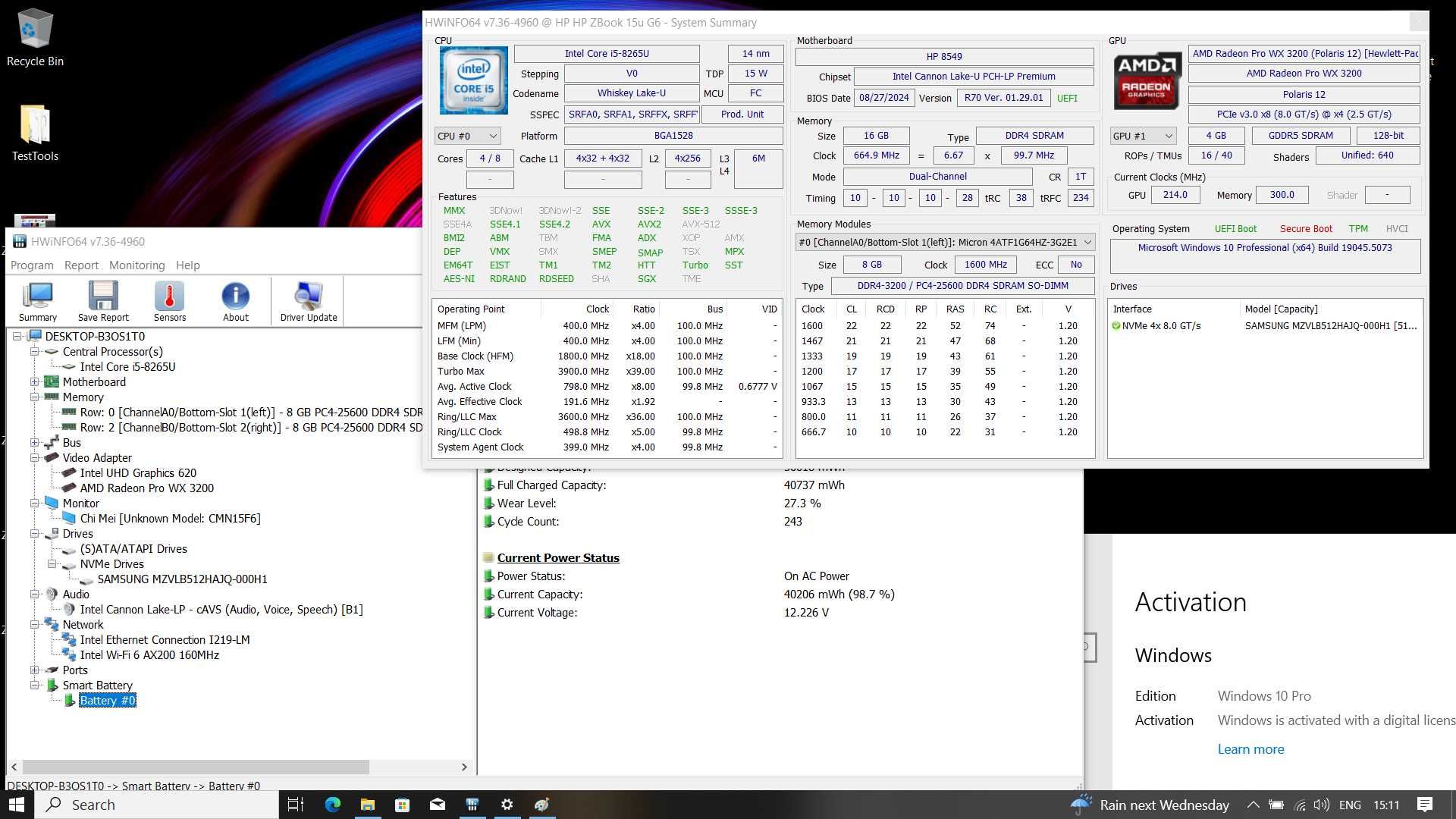
Task: Click the Intel Core i5-8265U CPU name field
Action: coord(607,53)
